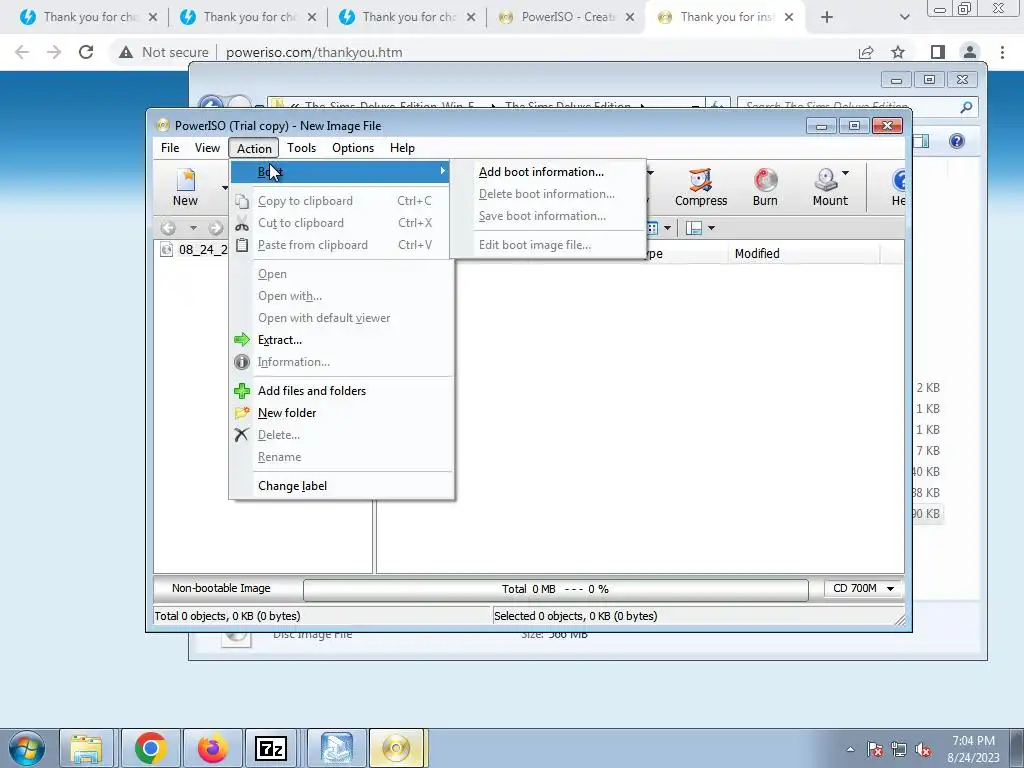
Task: Click the Burn disc toolbar icon
Action: [765, 180]
